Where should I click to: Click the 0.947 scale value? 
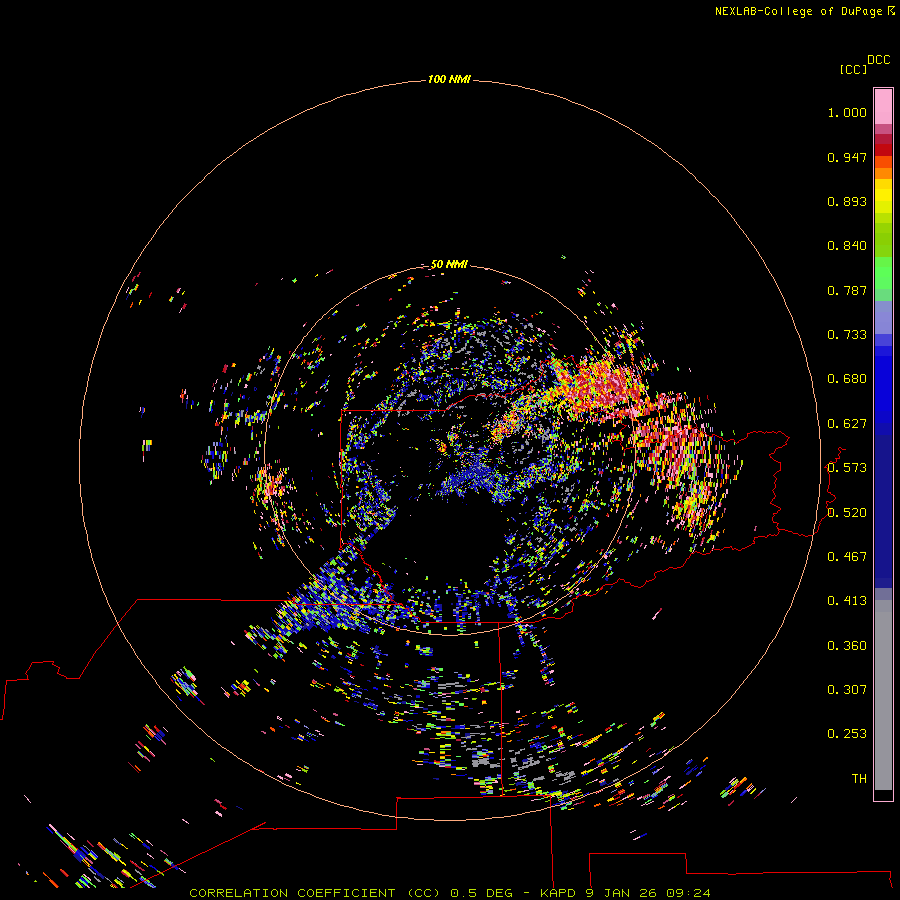pyautogui.click(x=847, y=157)
